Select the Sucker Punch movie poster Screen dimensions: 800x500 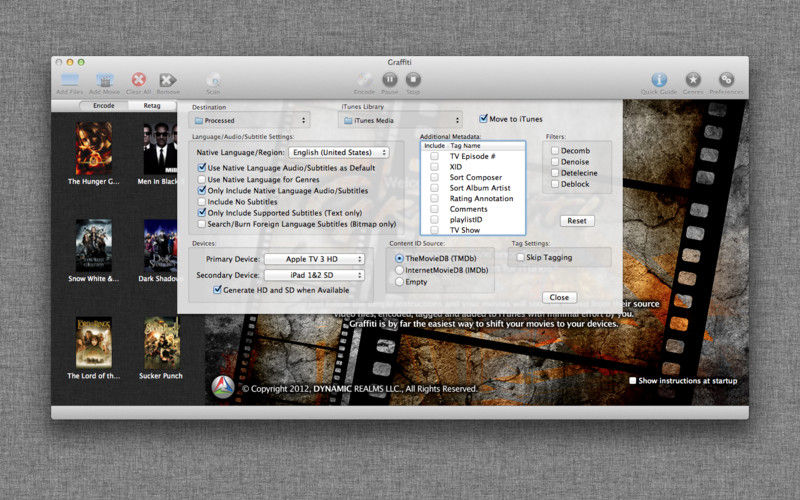click(161, 342)
